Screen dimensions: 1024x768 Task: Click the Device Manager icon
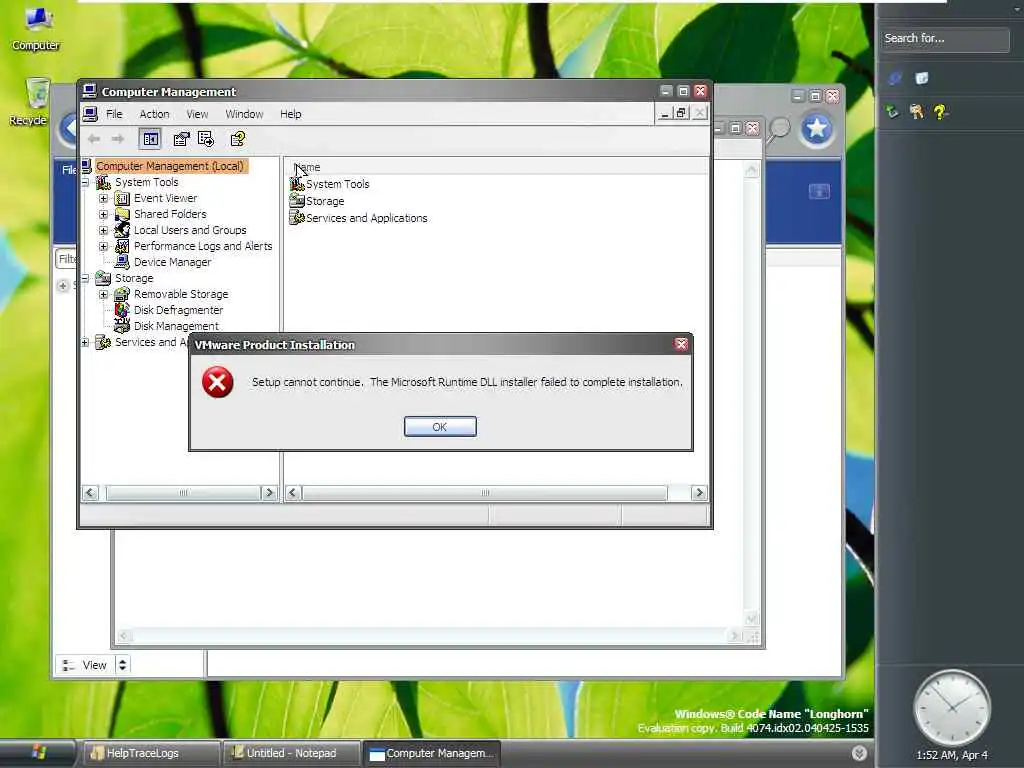[x=122, y=262]
